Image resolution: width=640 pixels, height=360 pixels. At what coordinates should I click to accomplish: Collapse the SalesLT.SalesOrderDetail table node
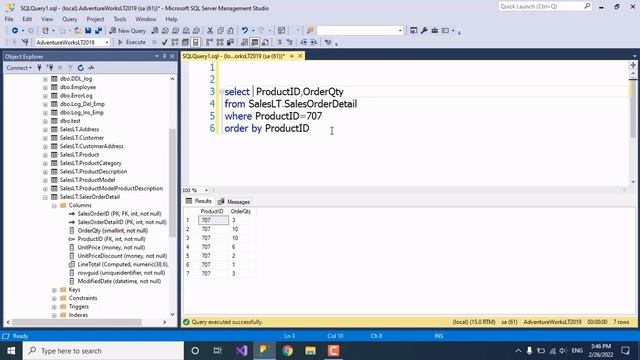click(x=45, y=197)
